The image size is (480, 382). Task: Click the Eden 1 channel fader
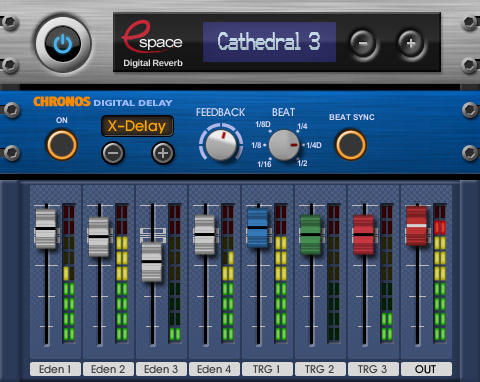46,228
